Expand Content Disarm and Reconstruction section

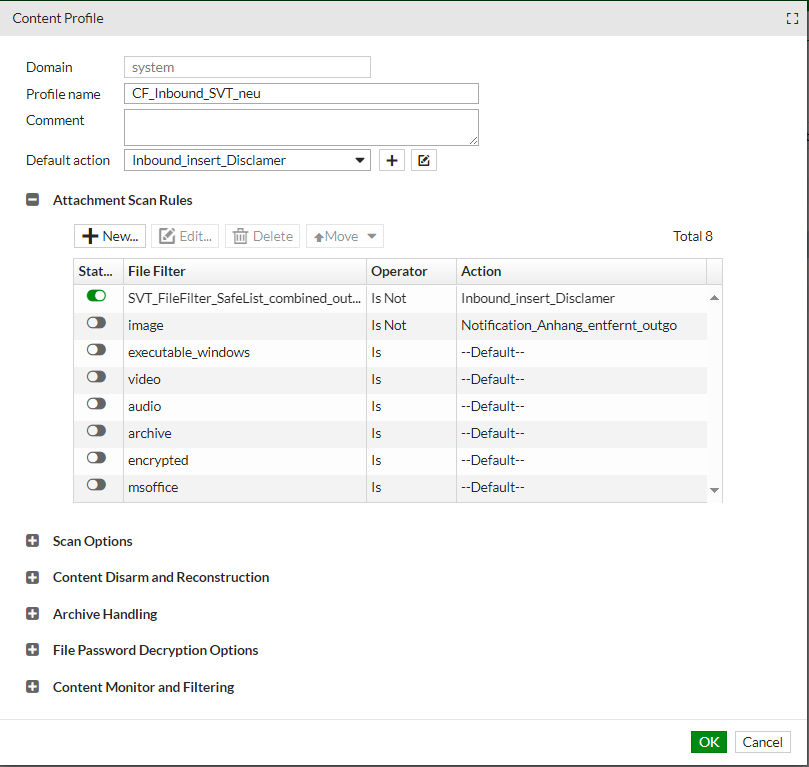tap(32, 577)
